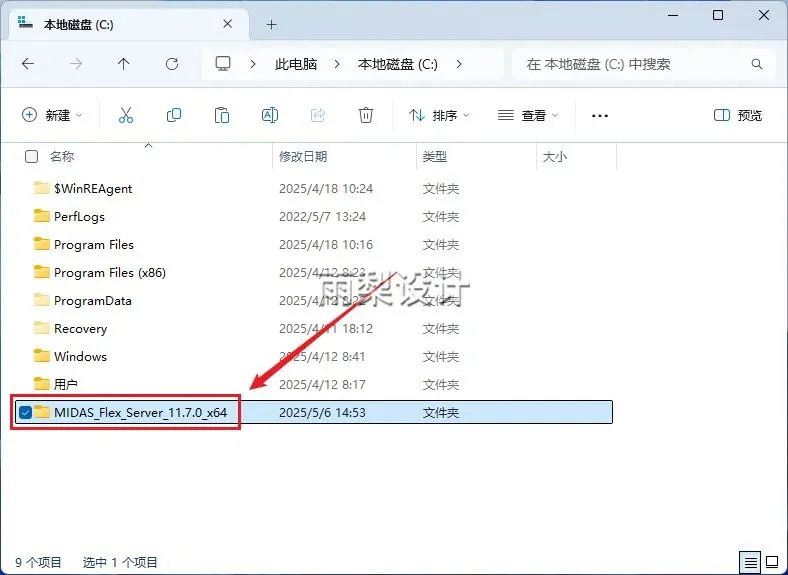Select the Program Files (x86) folder name

coord(110,272)
